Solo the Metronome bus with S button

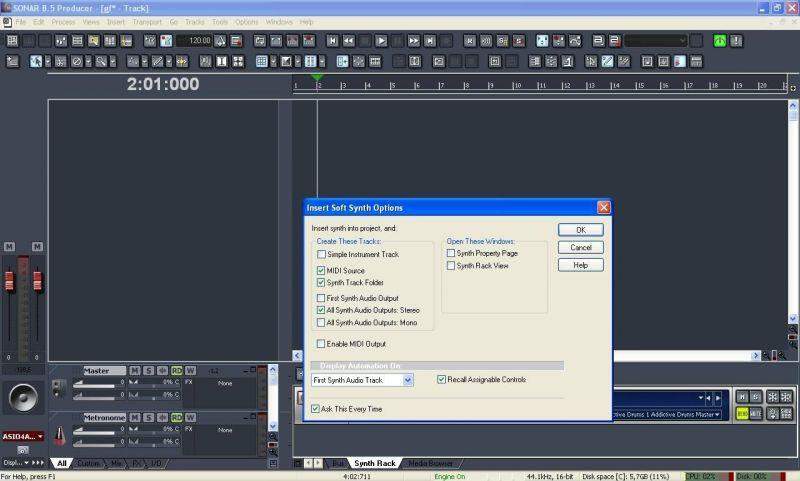point(148,417)
